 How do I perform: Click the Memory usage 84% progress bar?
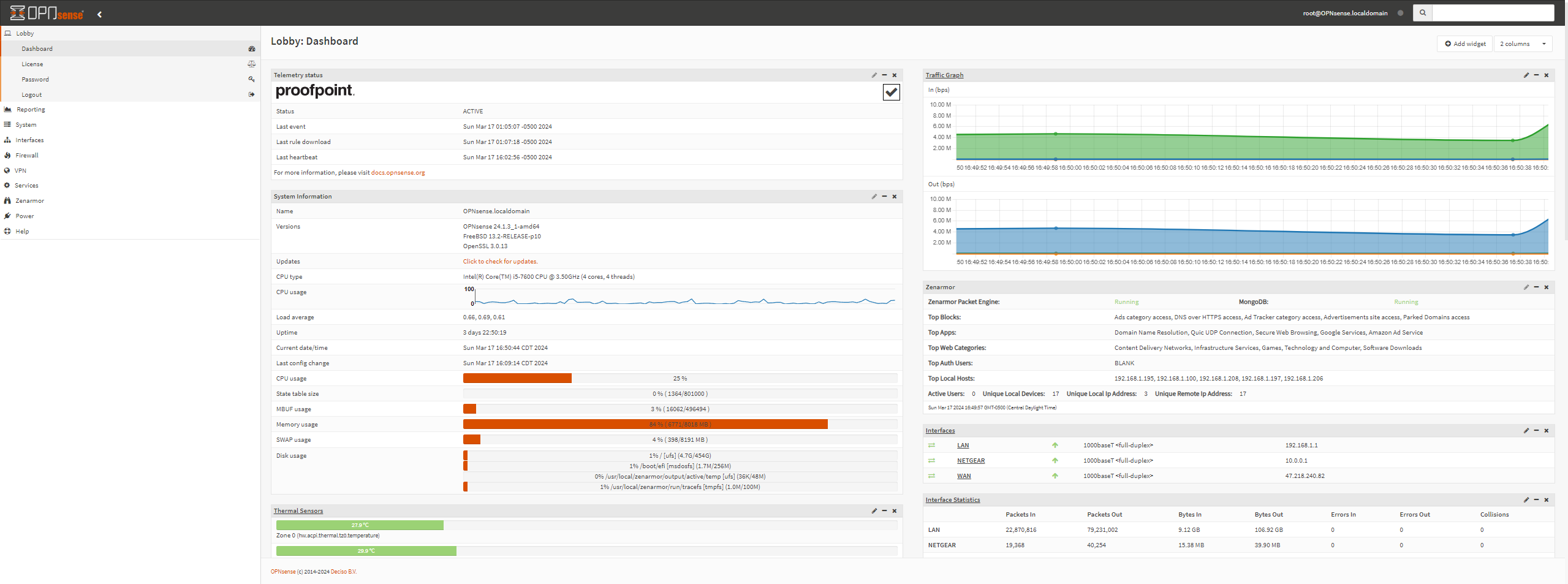click(x=680, y=425)
